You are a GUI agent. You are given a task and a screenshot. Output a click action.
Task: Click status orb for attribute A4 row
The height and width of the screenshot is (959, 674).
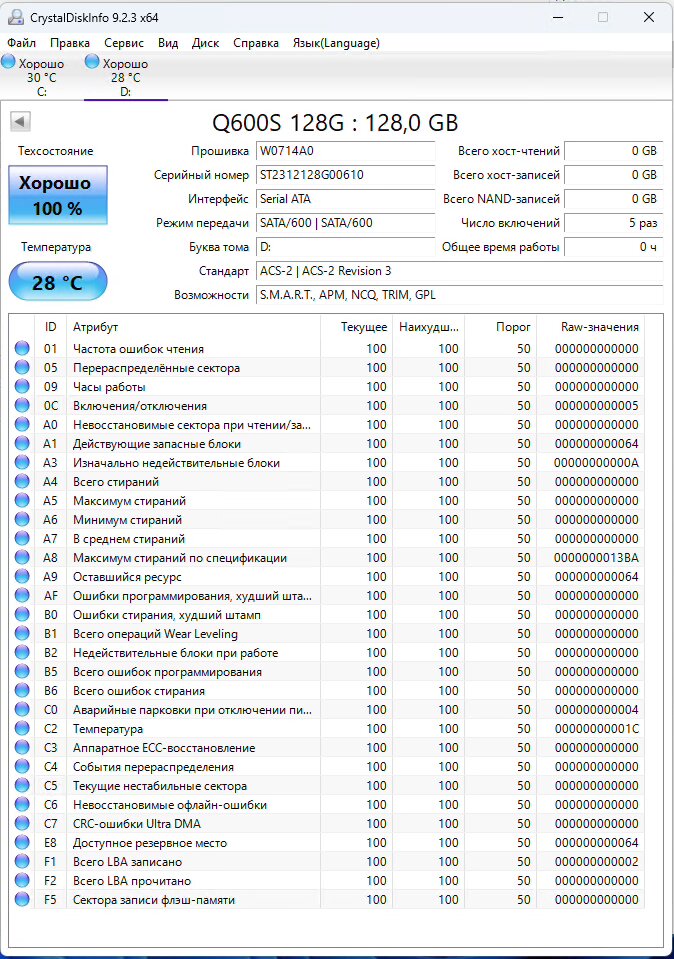[x=22, y=481]
